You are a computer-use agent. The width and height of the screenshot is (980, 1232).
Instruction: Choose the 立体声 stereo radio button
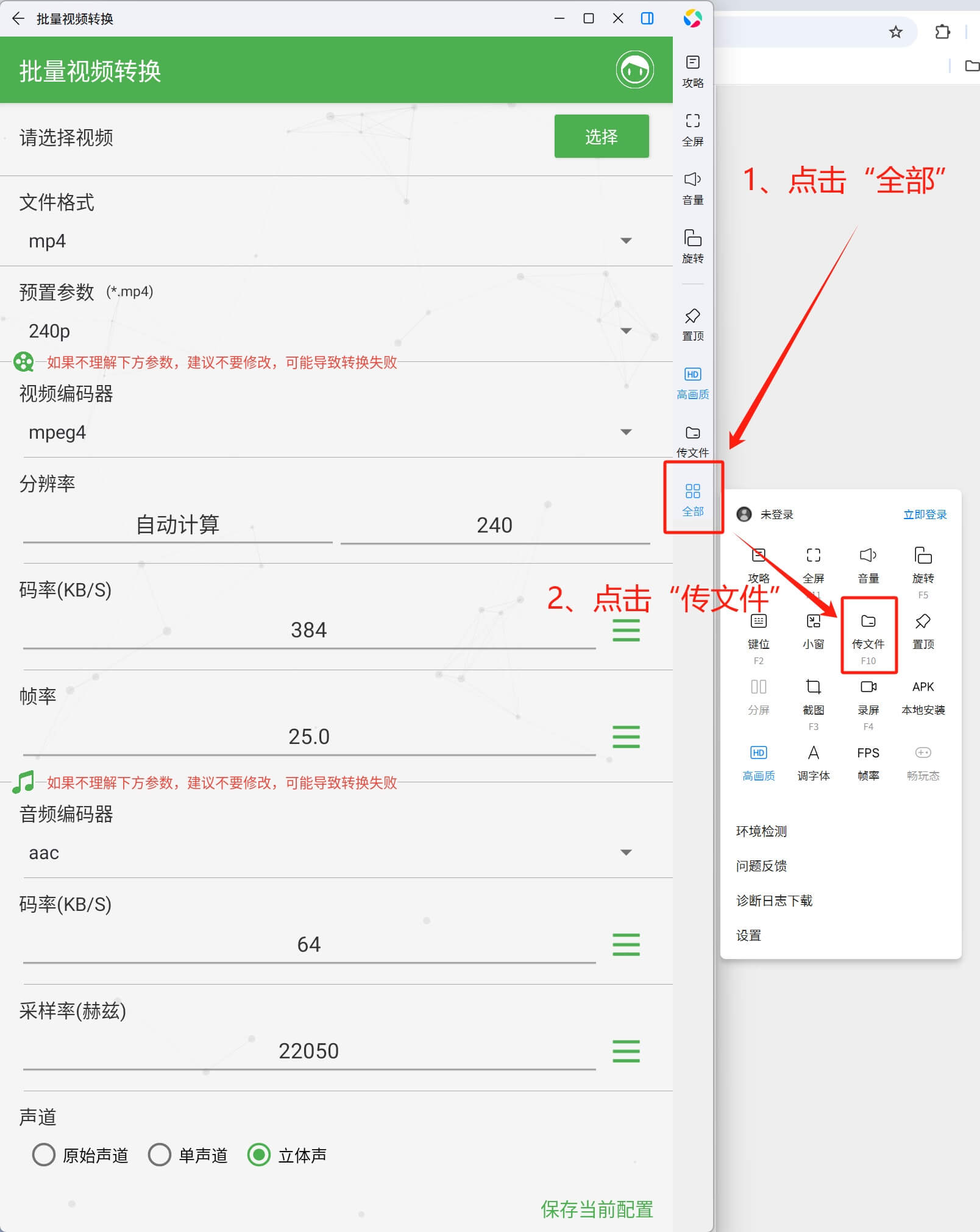(x=259, y=1154)
